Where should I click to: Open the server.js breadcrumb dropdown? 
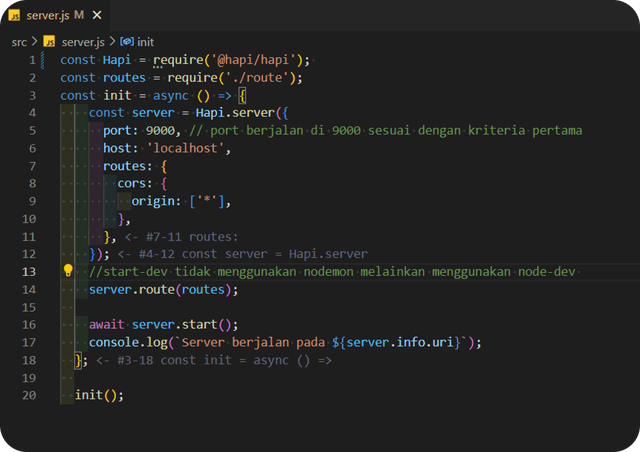82,42
